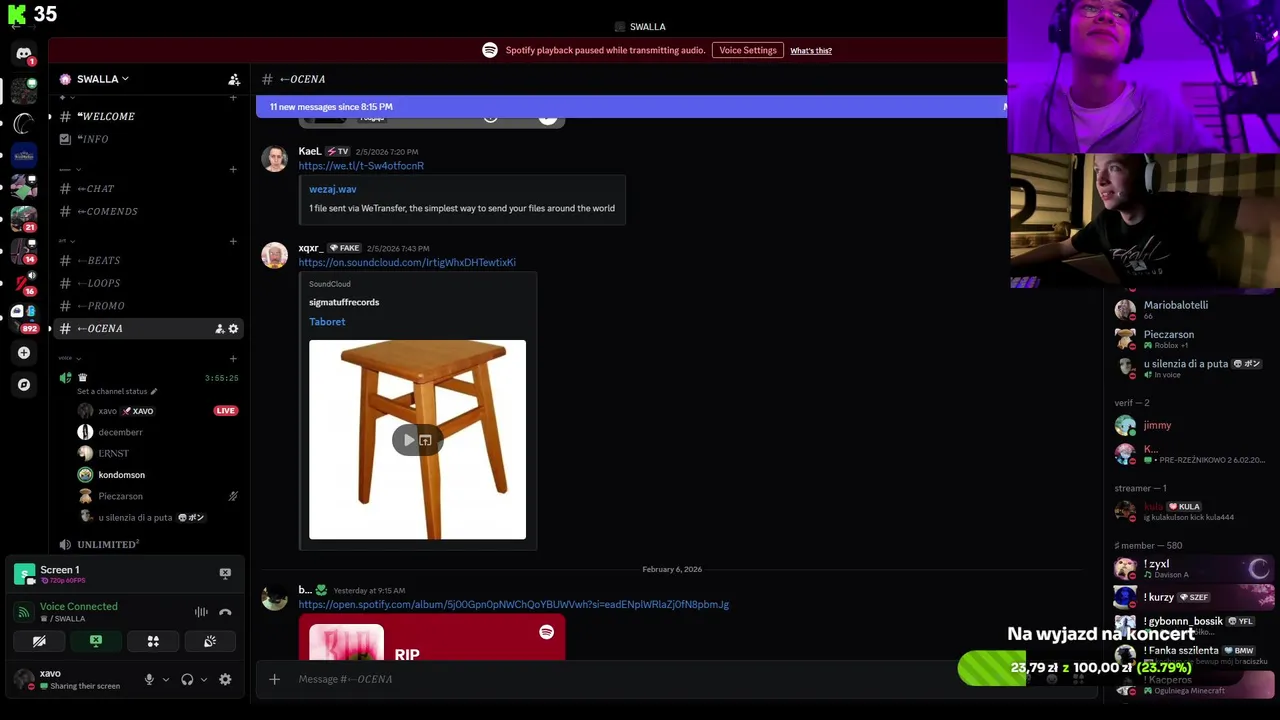Screen dimensions: 1280x720
Task: Open voice connection signal icon
Action: tap(23, 612)
